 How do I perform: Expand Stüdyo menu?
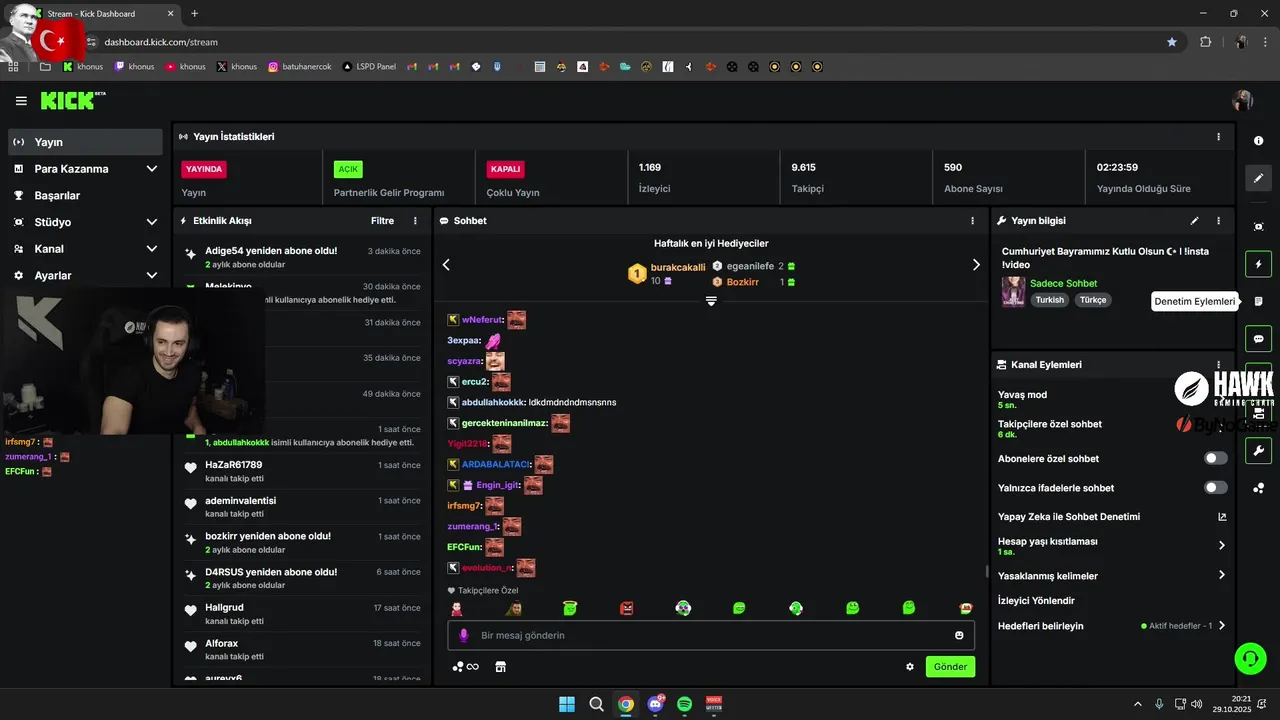152,222
